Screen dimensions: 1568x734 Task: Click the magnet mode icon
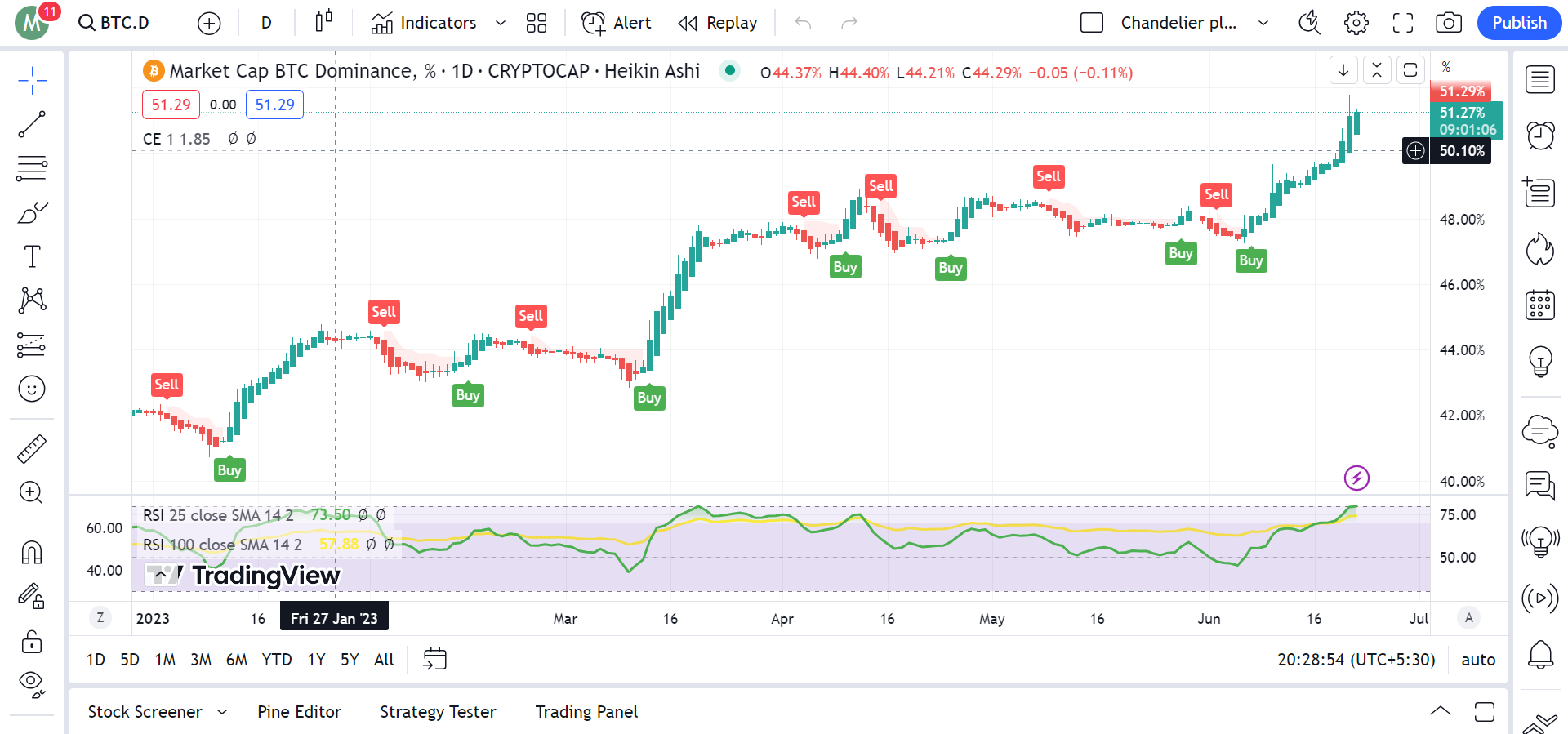point(32,553)
